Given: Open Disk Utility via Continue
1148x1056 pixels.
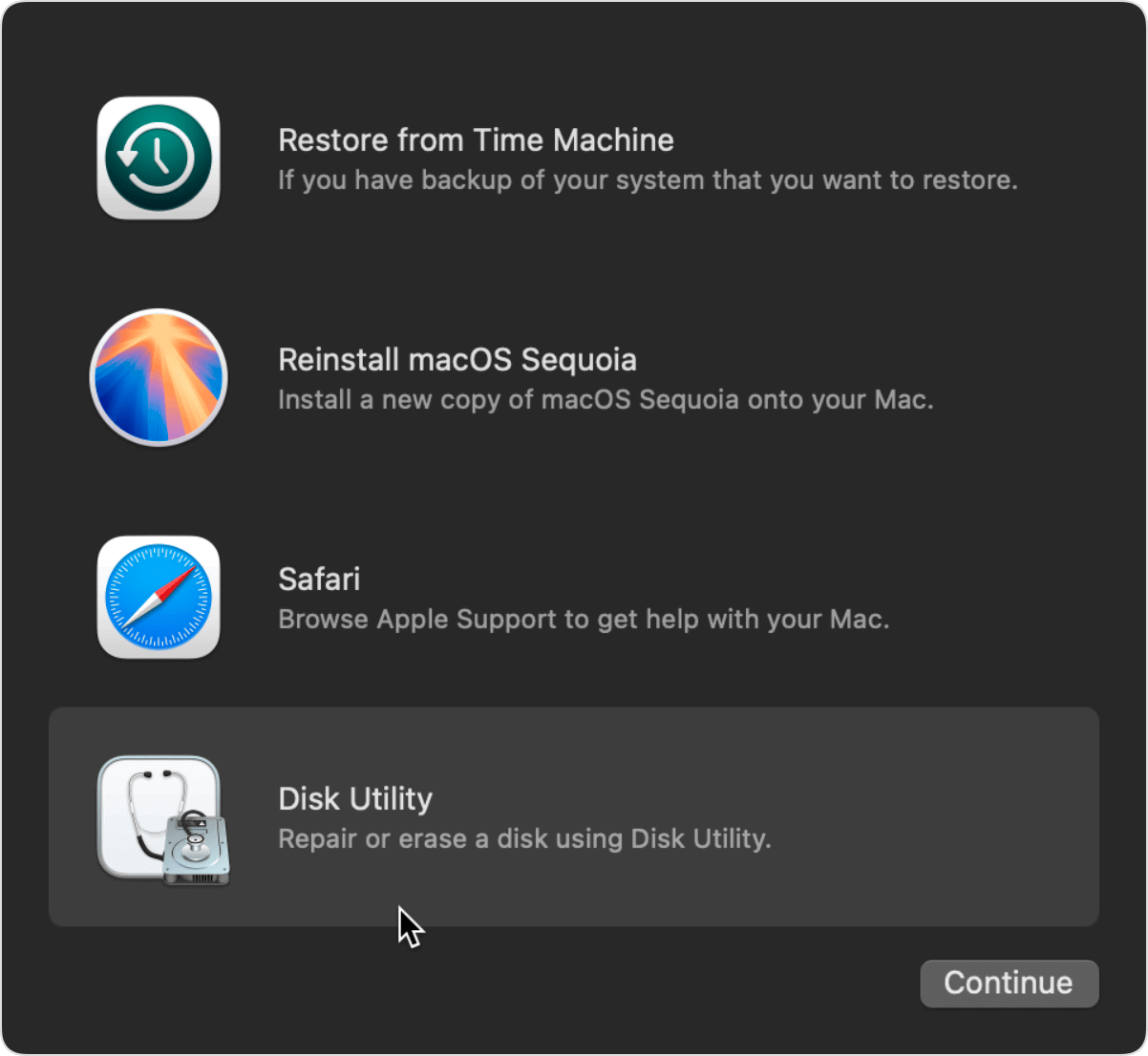Looking at the screenshot, I should 1009,983.
